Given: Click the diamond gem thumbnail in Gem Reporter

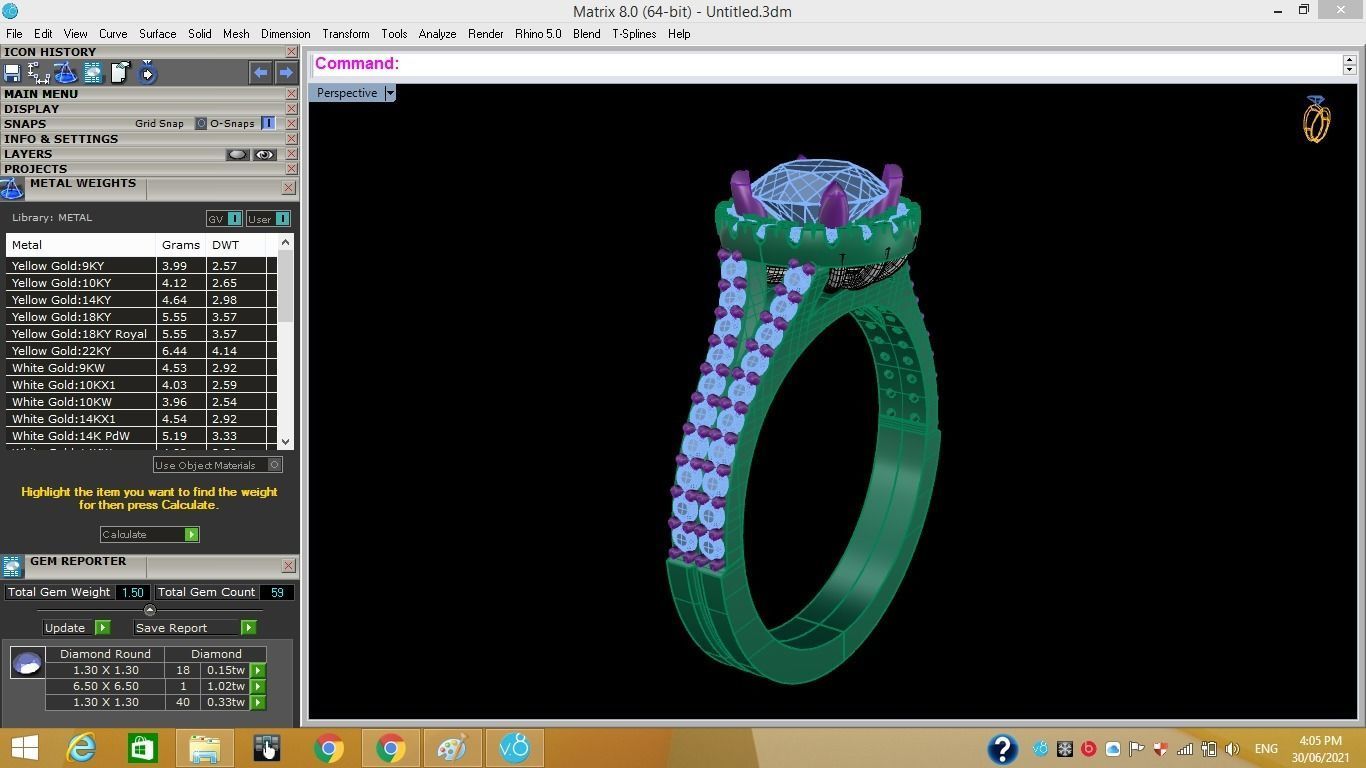Looking at the screenshot, I should pos(27,662).
